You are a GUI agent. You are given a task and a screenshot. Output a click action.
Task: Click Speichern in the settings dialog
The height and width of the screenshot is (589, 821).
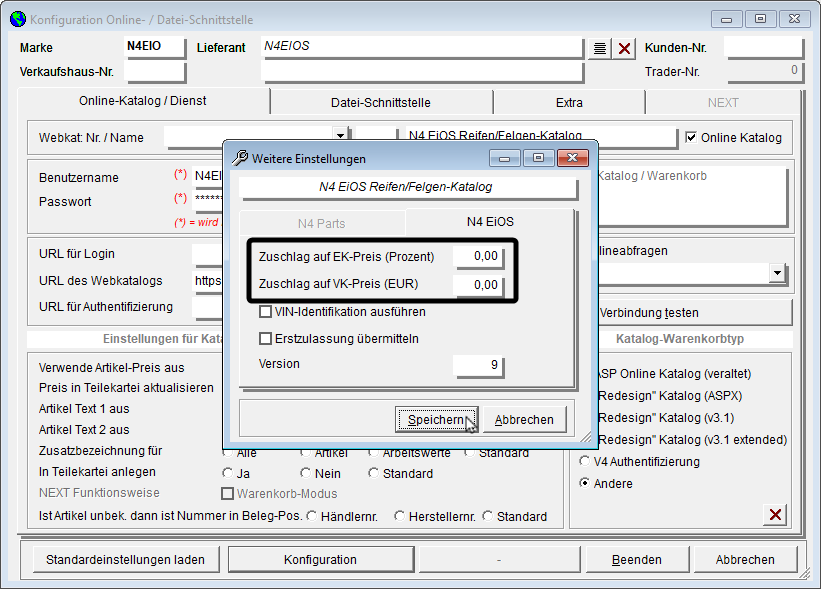[x=436, y=419]
